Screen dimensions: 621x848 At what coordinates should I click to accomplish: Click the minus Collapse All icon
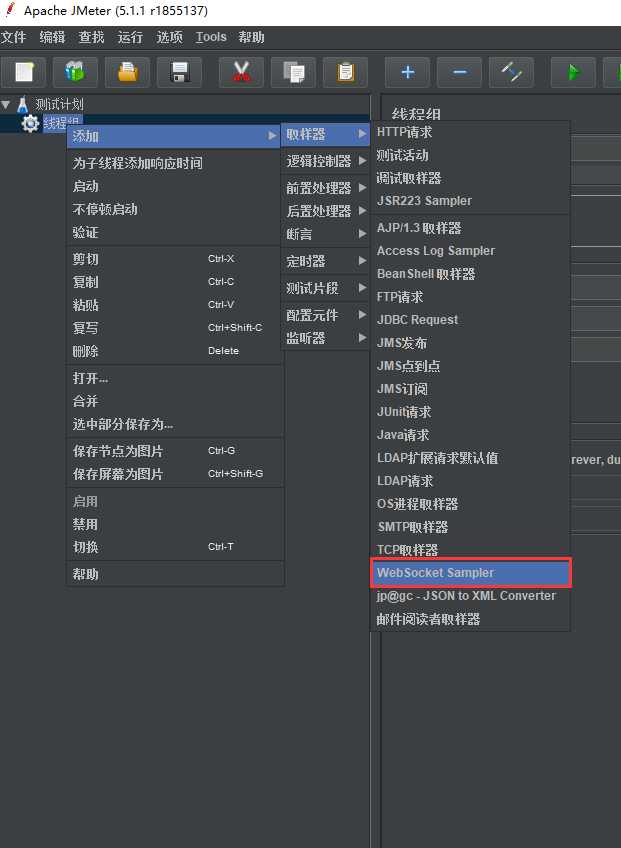(459, 72)
